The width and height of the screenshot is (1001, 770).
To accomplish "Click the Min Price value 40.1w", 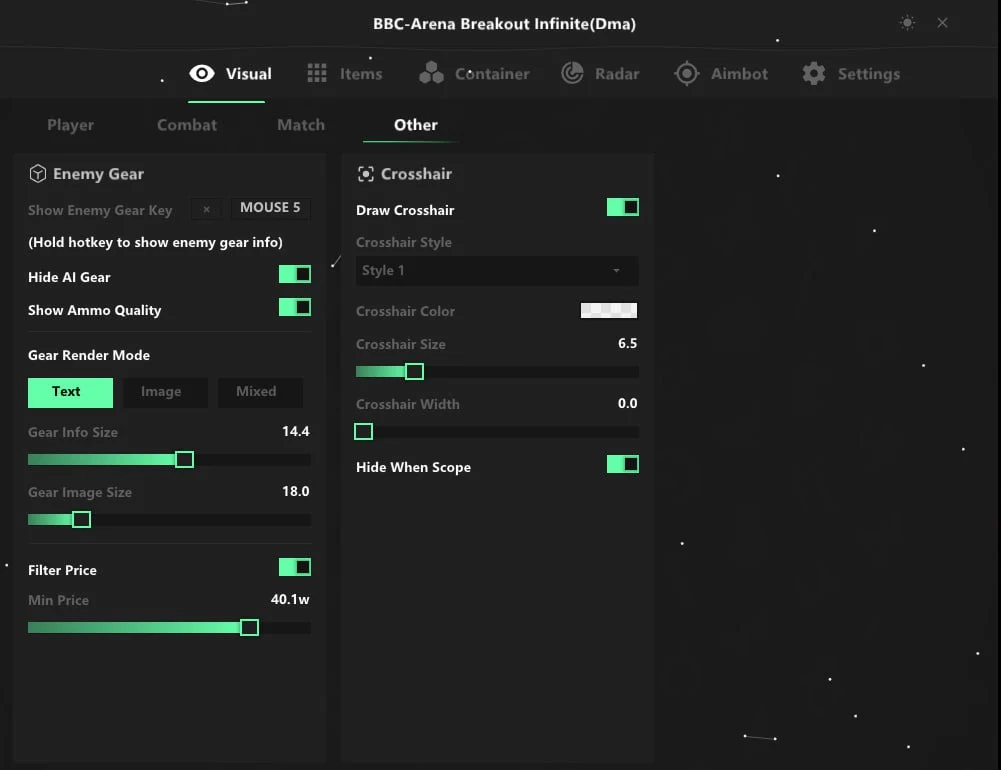I will (x=290, y=600).
